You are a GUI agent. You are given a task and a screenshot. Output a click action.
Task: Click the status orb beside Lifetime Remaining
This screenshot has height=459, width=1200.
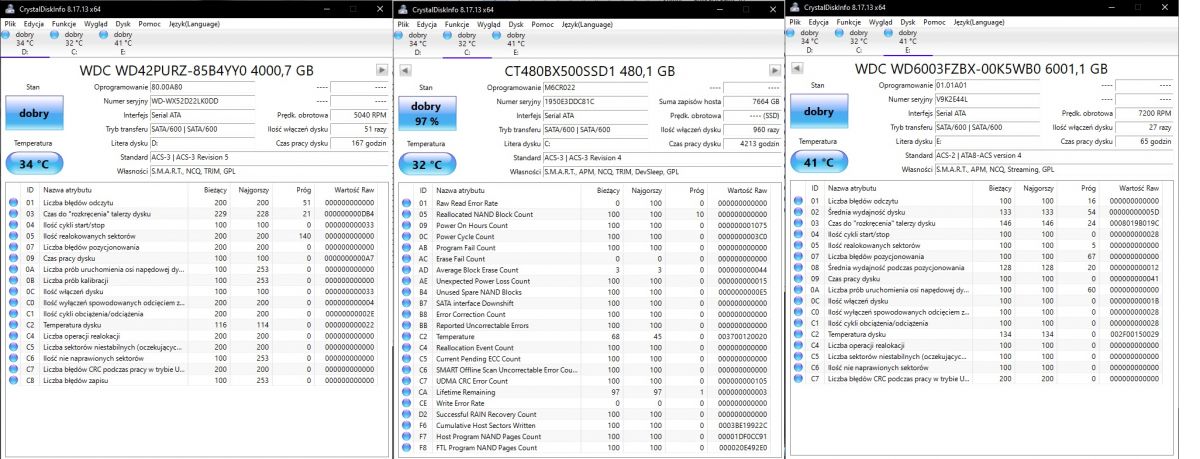coord(407,392)
